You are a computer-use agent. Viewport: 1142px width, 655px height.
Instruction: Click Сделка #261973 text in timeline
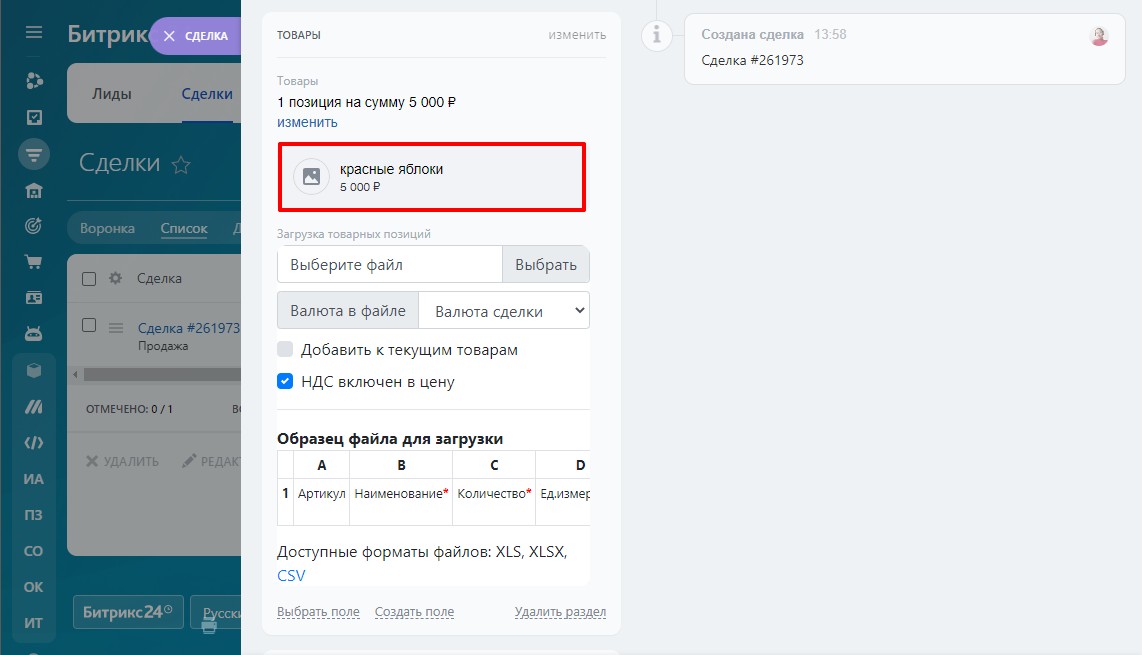coord(752,60)
